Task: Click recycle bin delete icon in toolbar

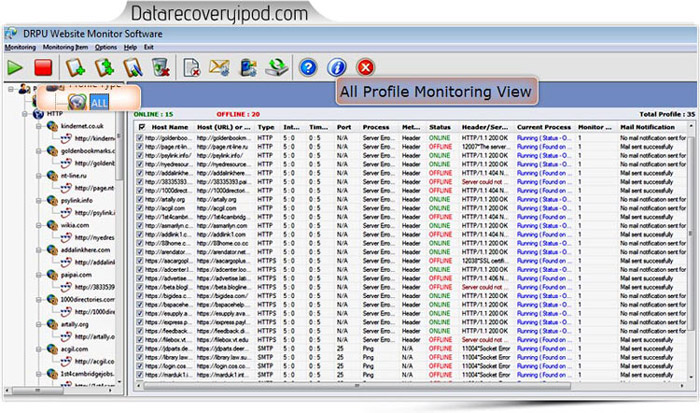Action: (161, 67)
